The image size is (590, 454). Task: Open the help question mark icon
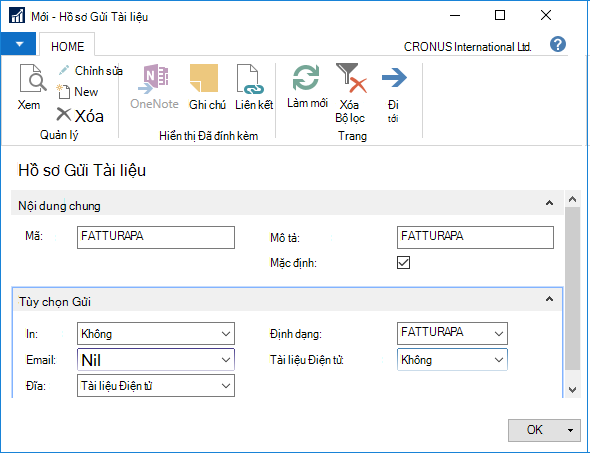click(x=558, y=44)
